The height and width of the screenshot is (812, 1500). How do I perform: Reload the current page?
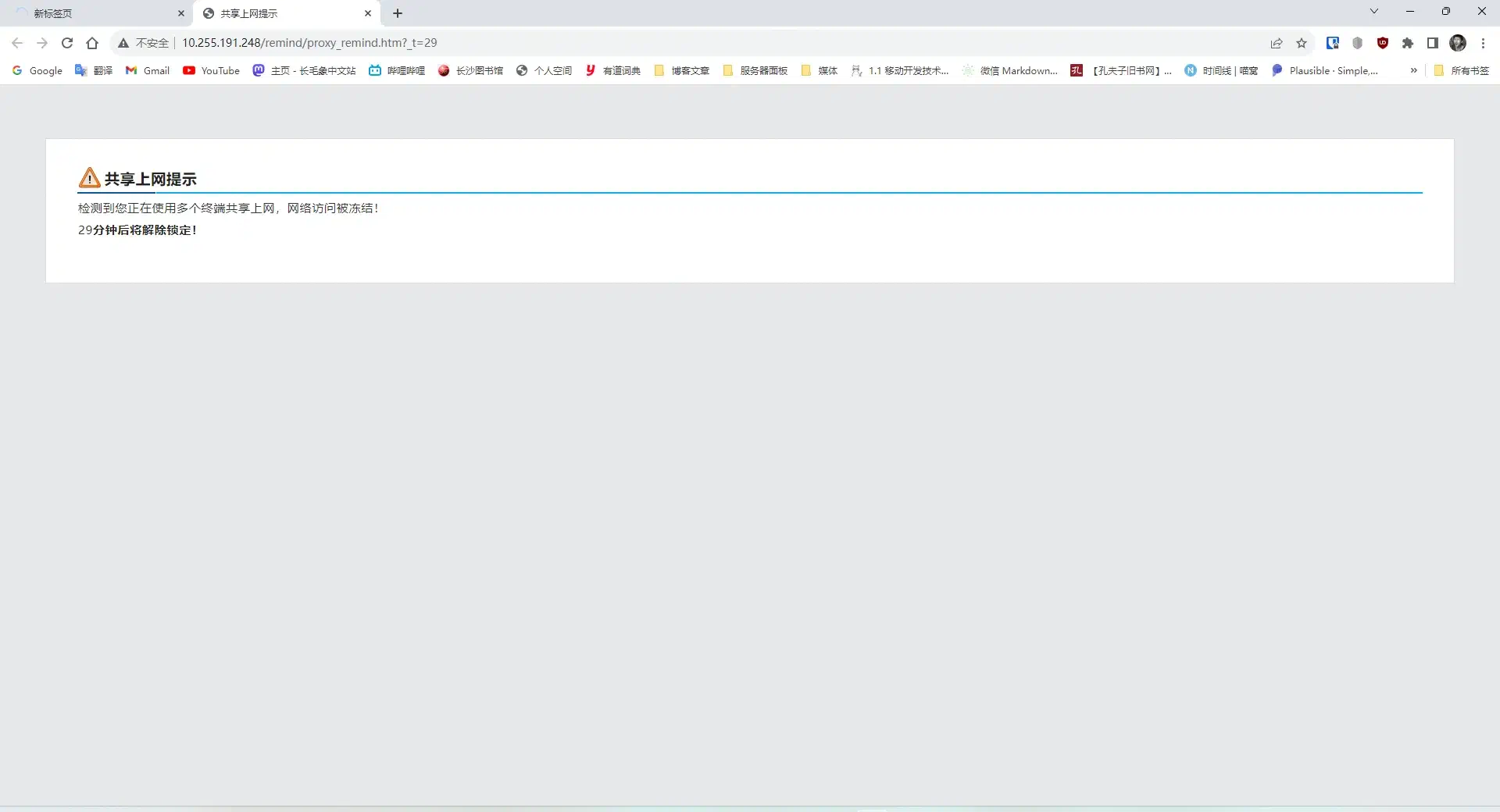(x=67, y=43)
